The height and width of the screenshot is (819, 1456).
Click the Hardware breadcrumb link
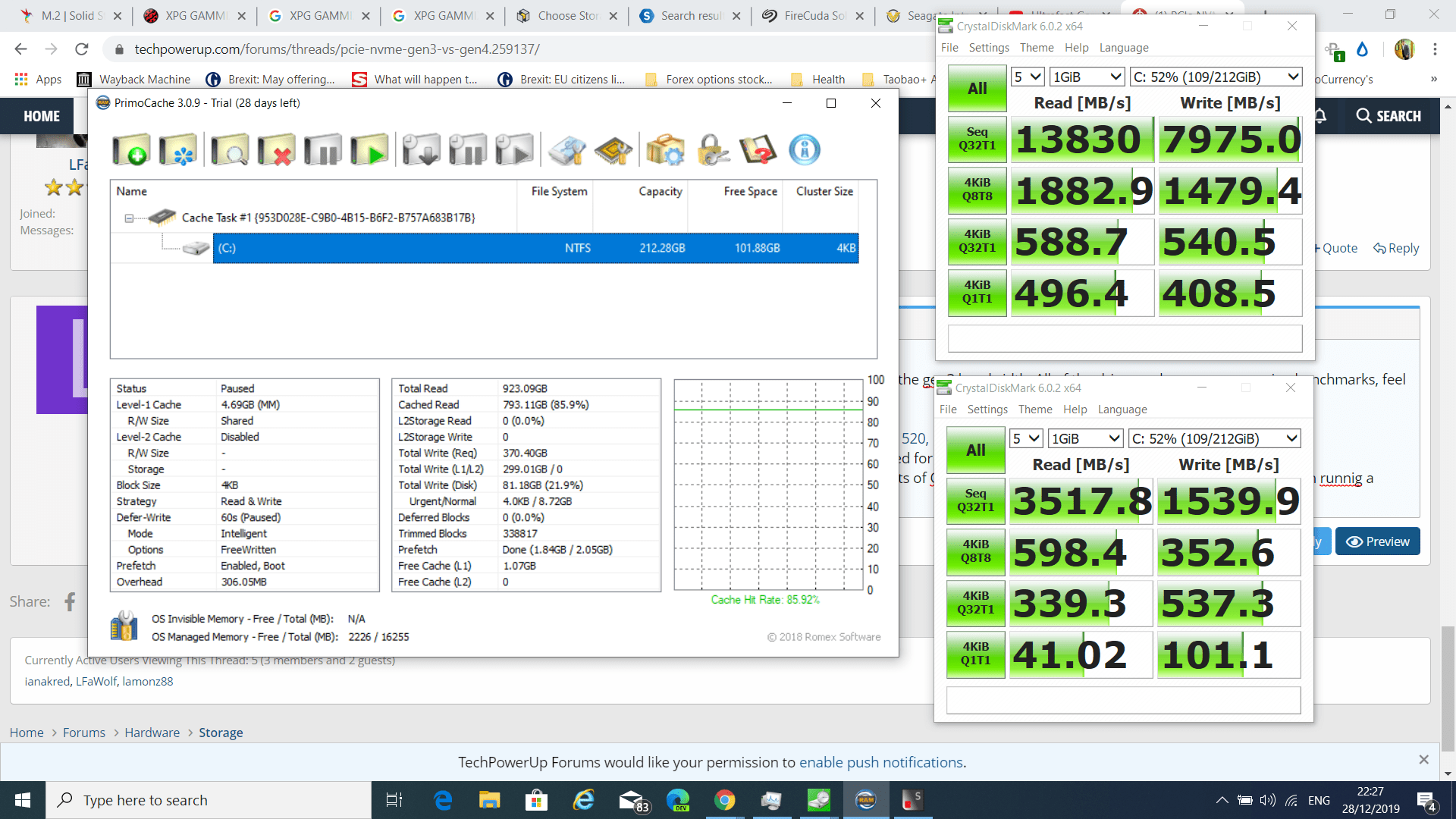click(152, 733)
